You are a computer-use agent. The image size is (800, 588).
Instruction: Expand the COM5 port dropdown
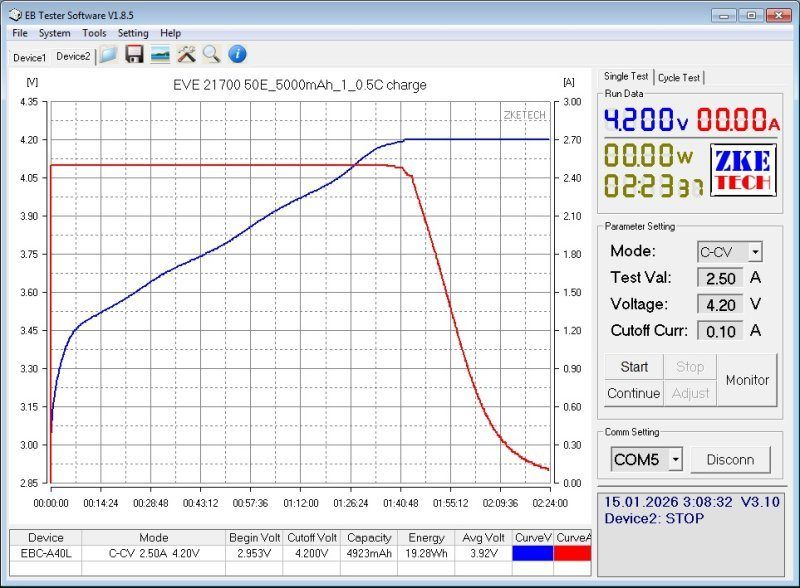pyautogui.click(x=675, y=459)
